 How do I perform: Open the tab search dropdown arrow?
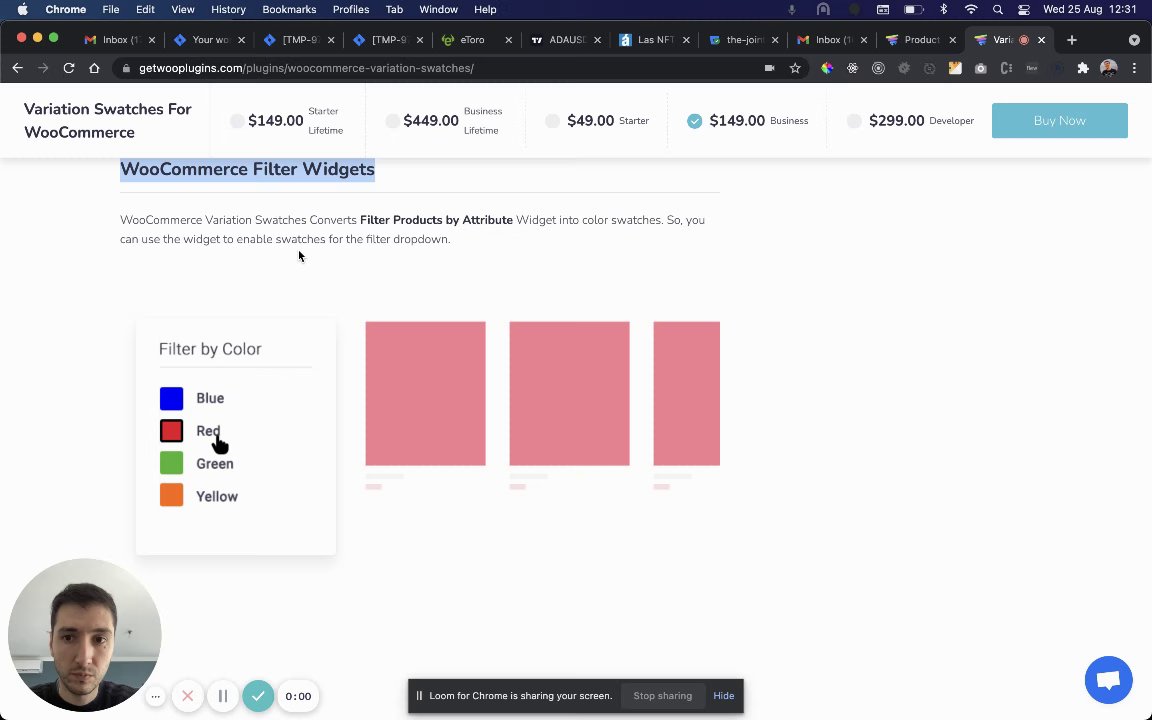[1134, 40]
